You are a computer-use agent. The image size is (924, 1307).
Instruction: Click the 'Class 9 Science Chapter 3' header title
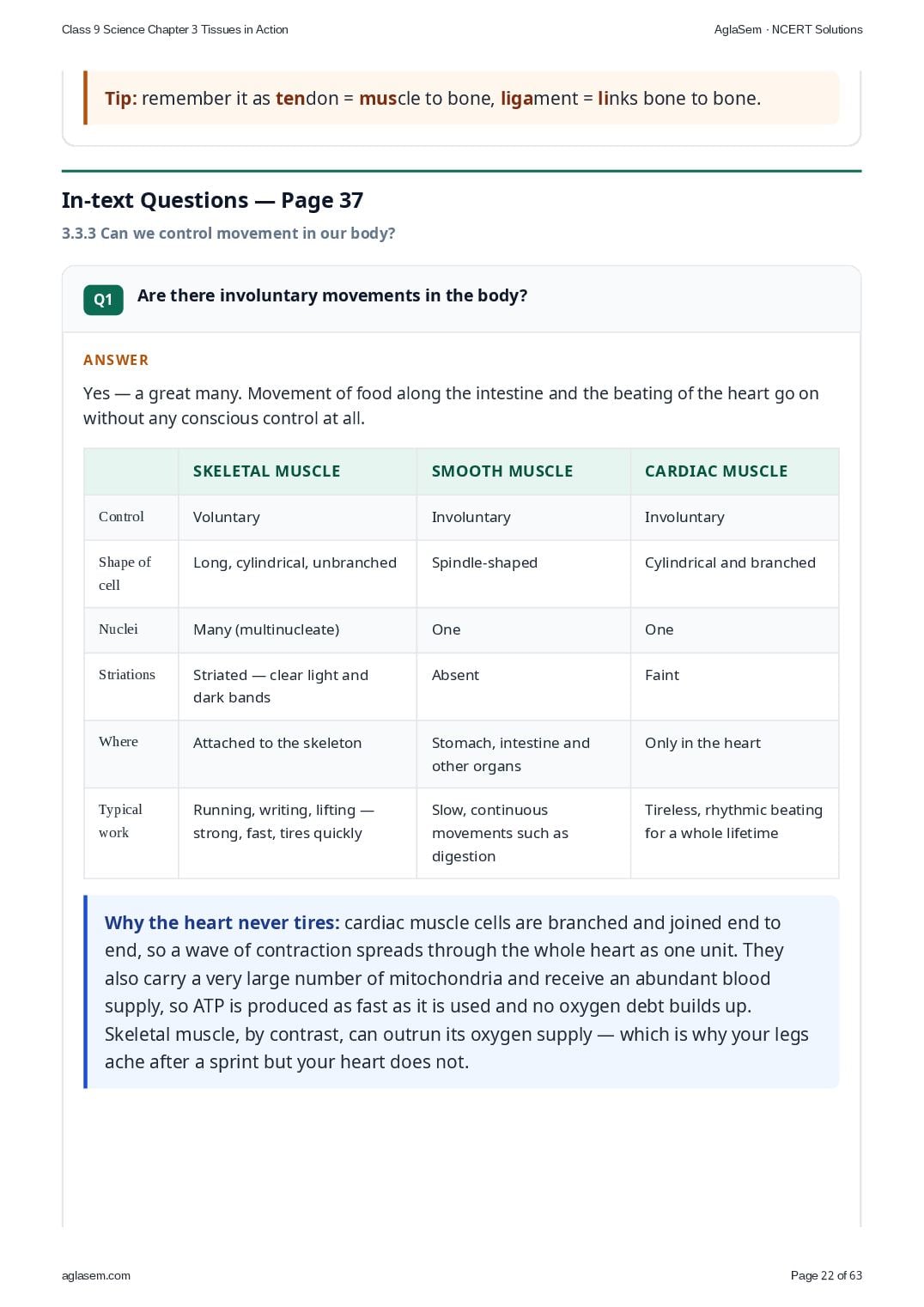click(175, 29)
